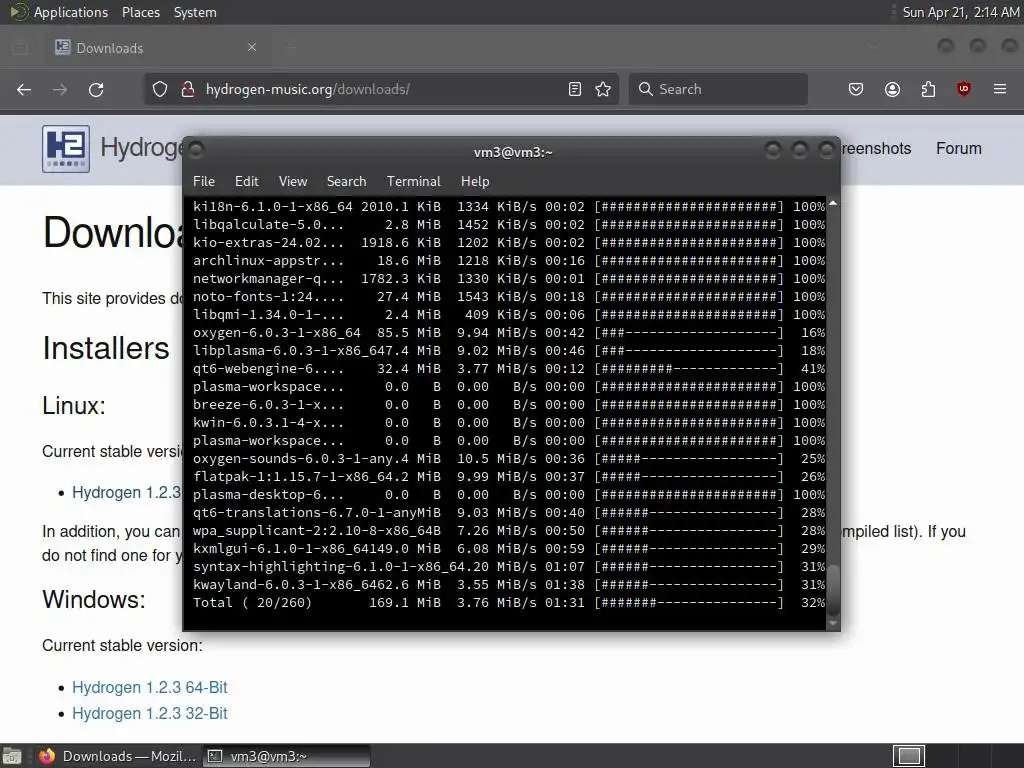Click the vm3@vm3:~ terminal title bar

click(x=513, y=152)
